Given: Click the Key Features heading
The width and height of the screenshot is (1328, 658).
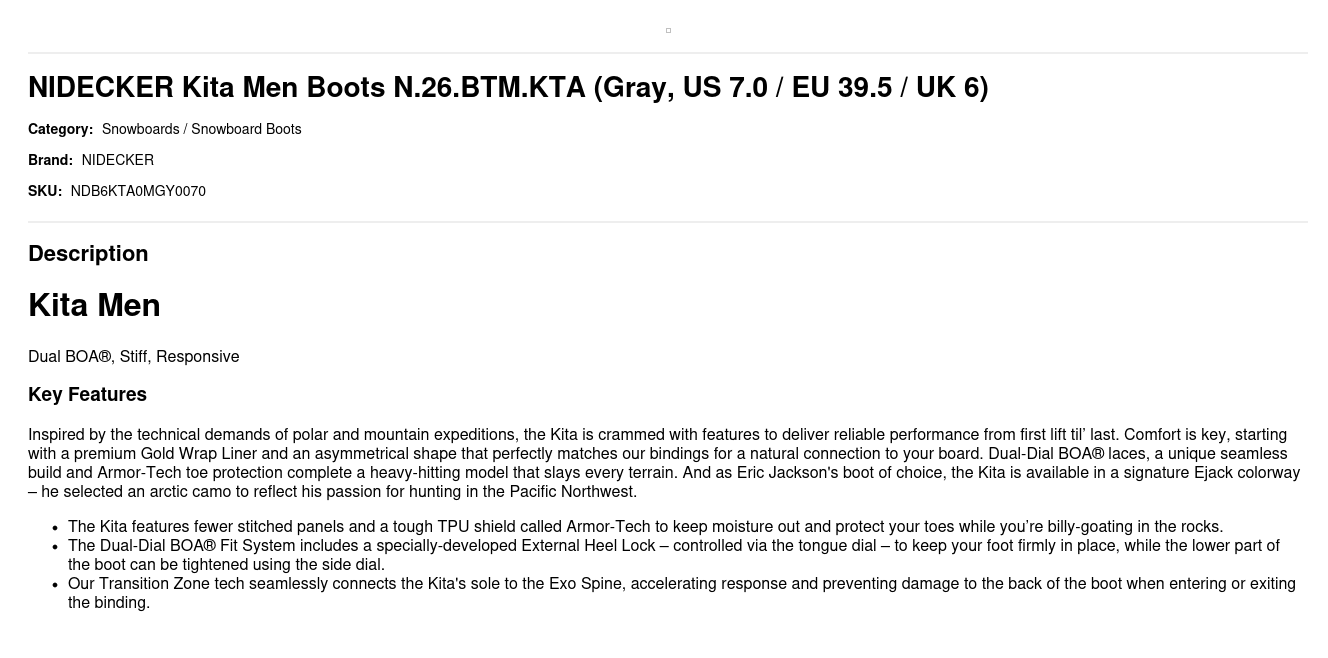Looking at the screenshot, I should pyautogui.click(x=87, y=395).
